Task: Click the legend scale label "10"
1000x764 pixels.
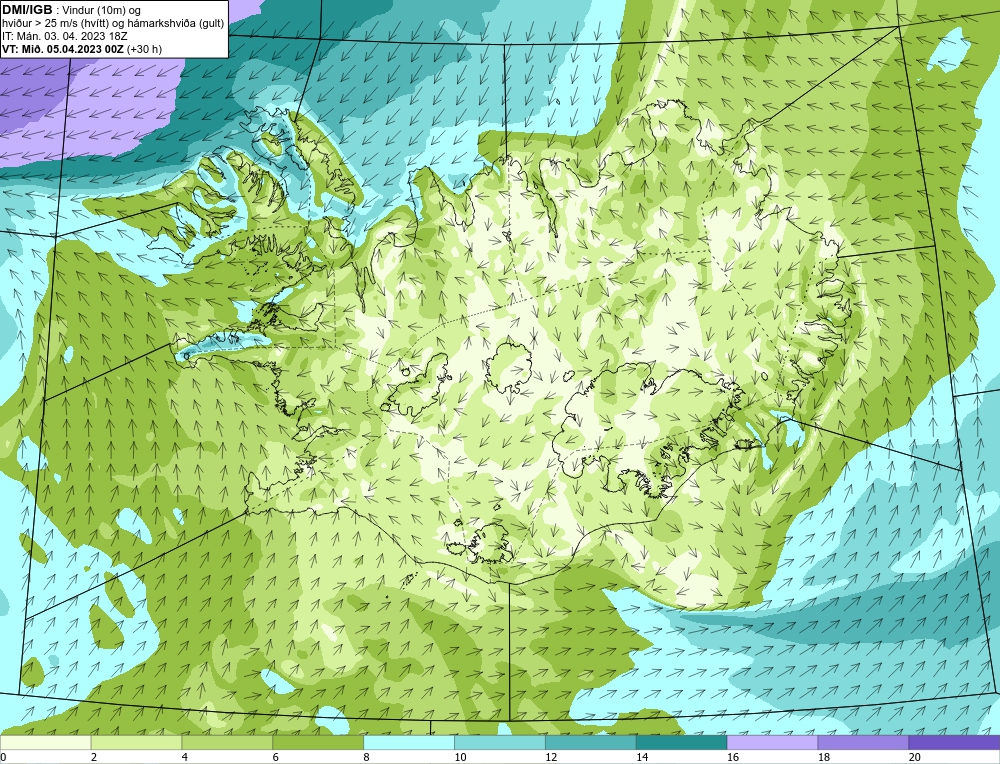Action: click(x=460, y=757)
